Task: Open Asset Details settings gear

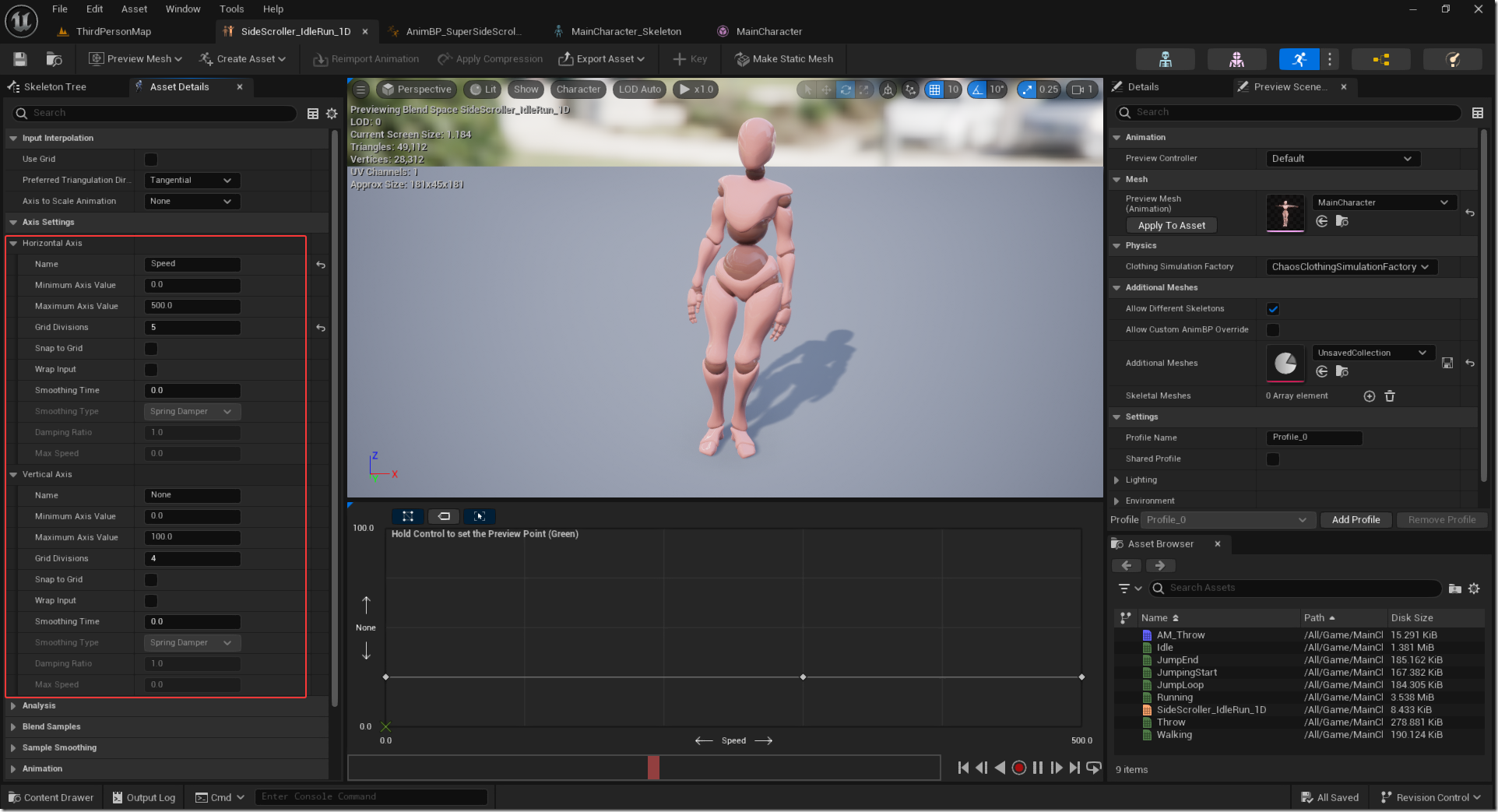Action: click(332, 114)
